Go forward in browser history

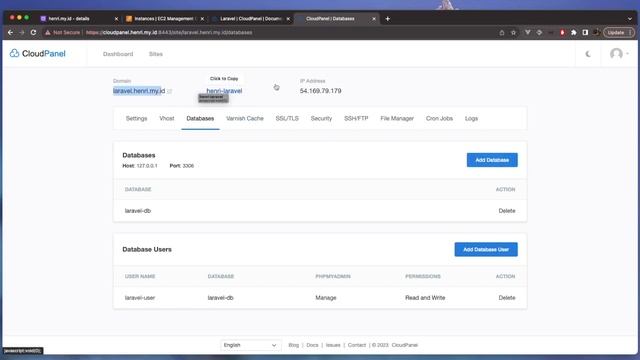(22, 32)
